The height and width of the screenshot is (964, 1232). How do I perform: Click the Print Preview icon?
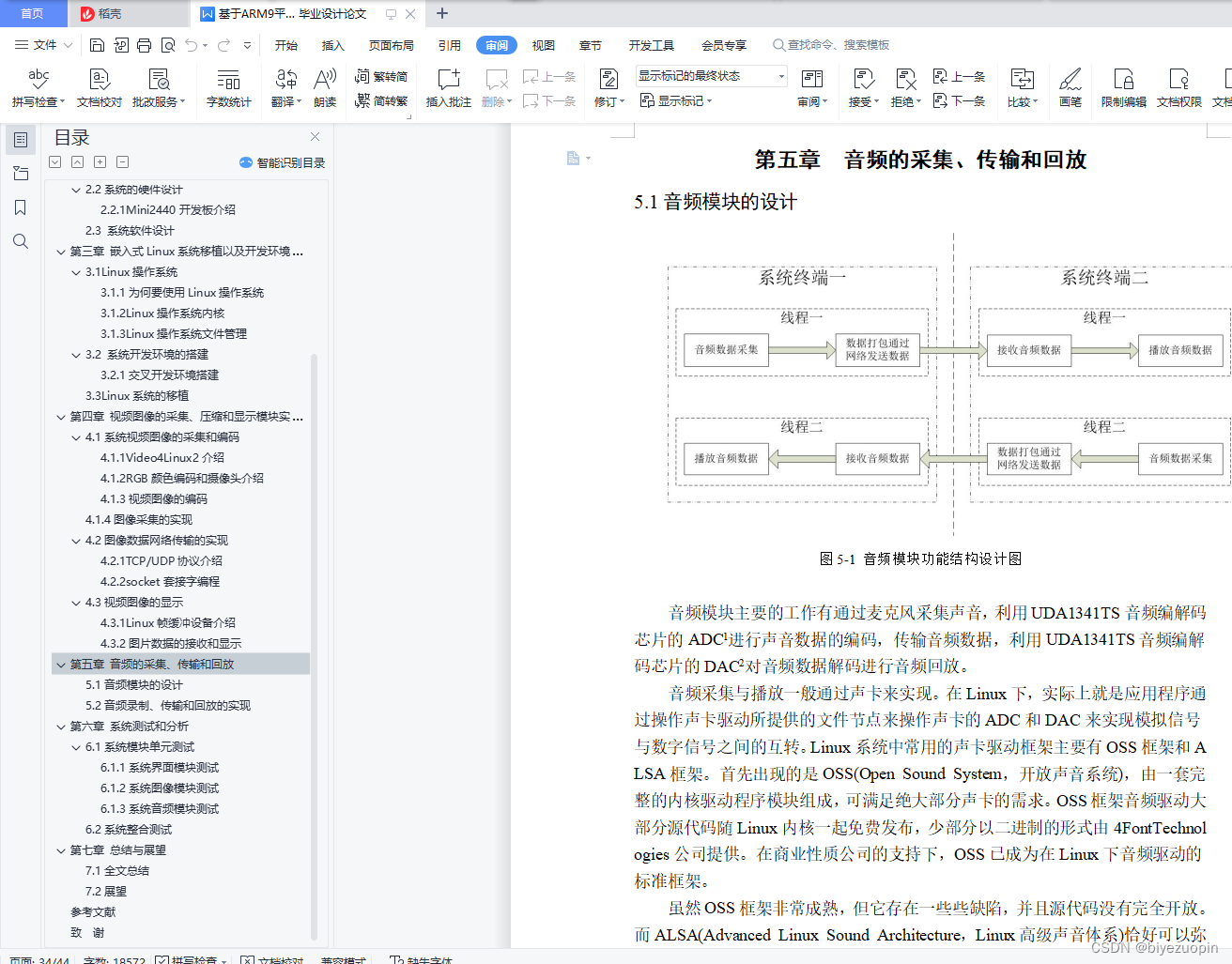(168, 45)
